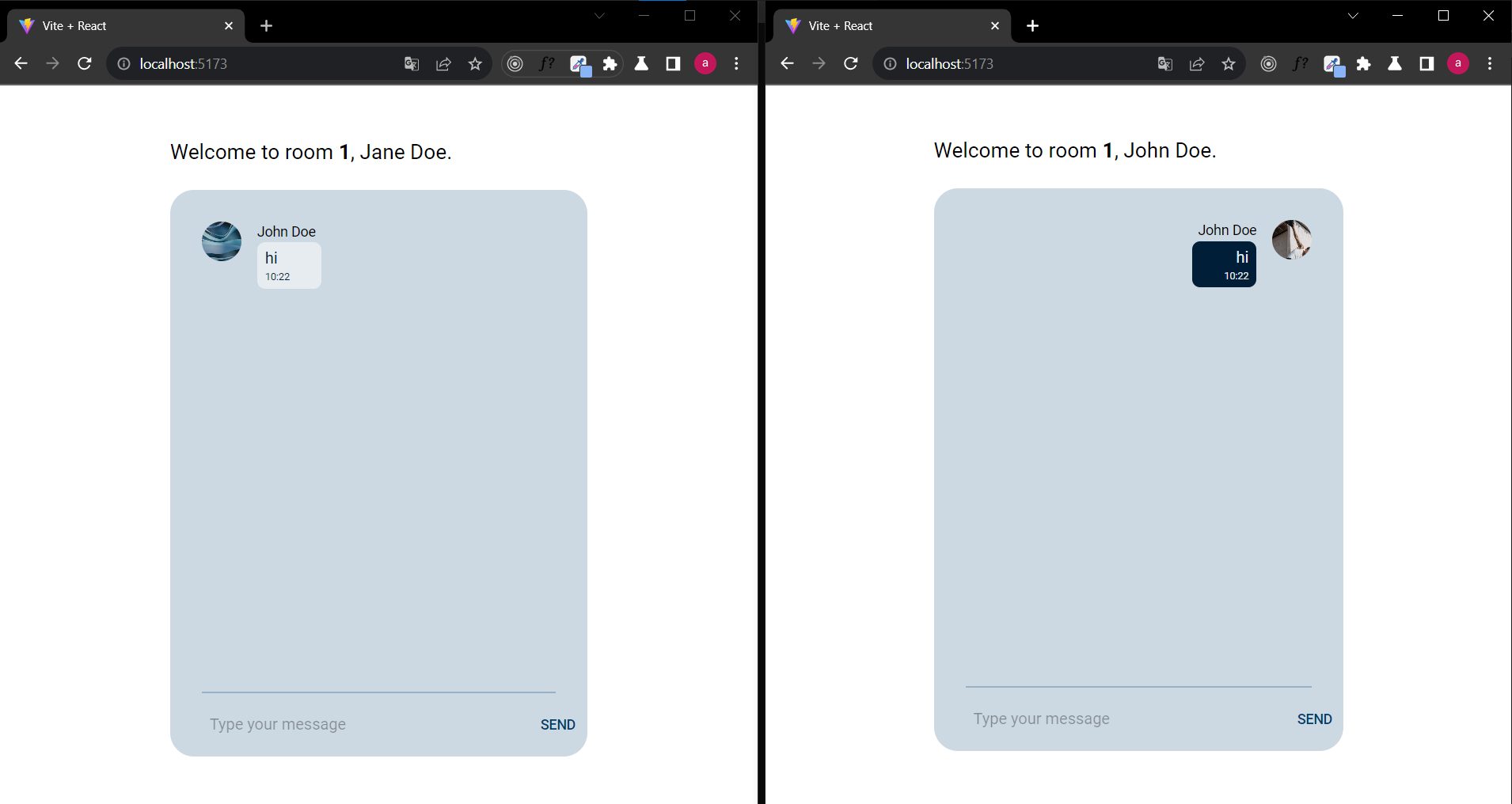This screenshot has height=804, width=1512.
Task: Click John Doe's avatar in the right window chat
Action: 1292,240
